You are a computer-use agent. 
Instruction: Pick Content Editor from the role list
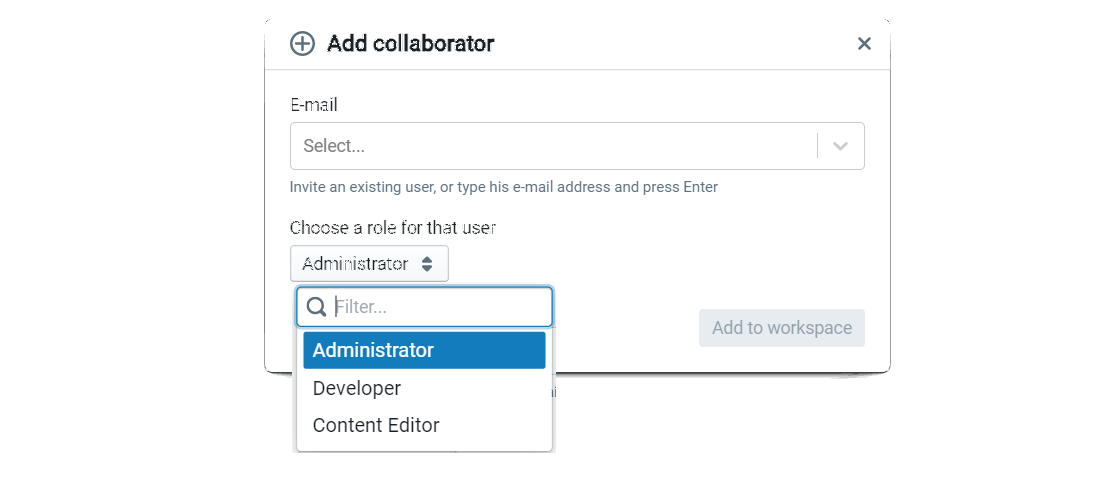(376, 425)
